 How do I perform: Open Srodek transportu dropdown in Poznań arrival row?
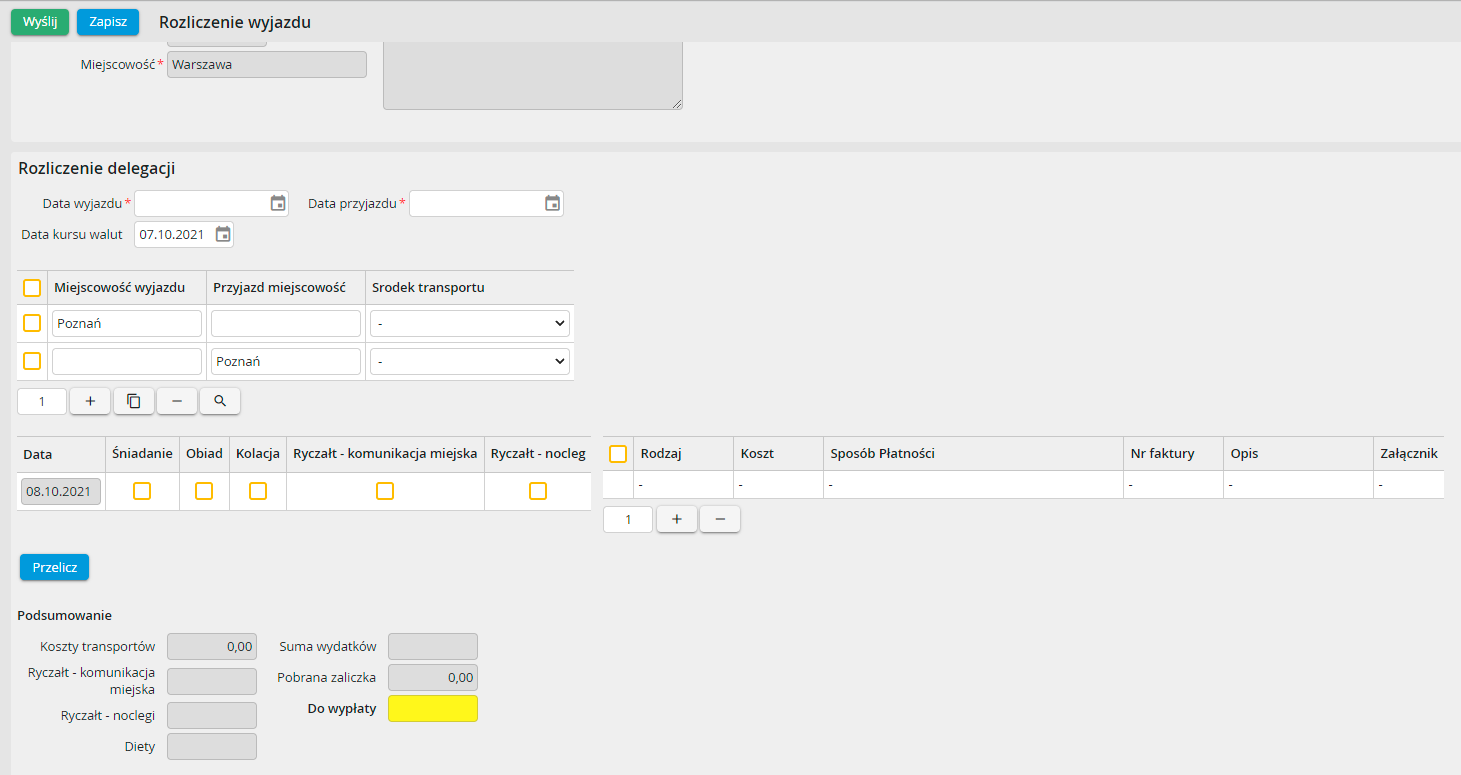(x=469, y=361)
